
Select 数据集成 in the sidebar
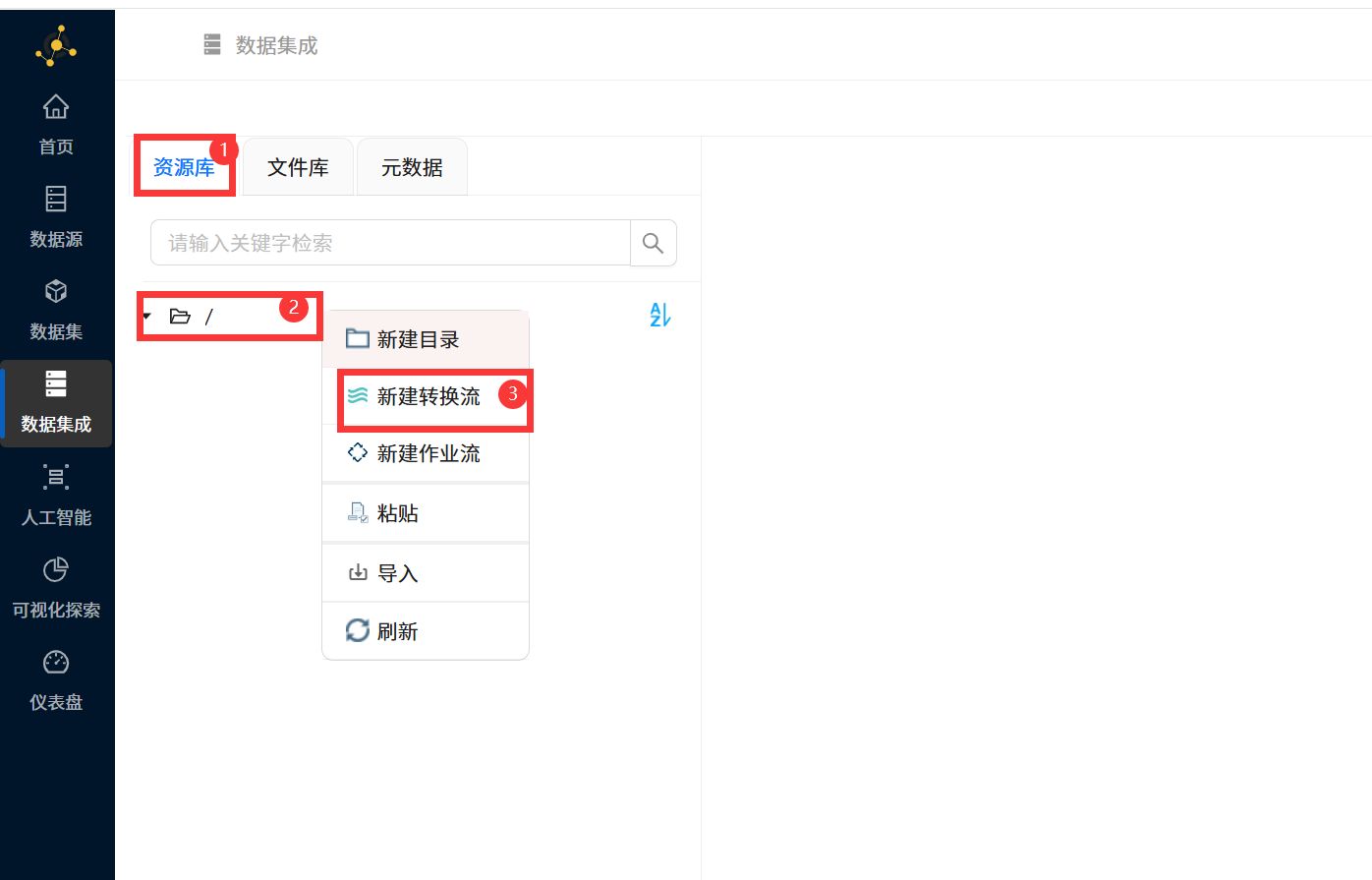click(56, 403)
